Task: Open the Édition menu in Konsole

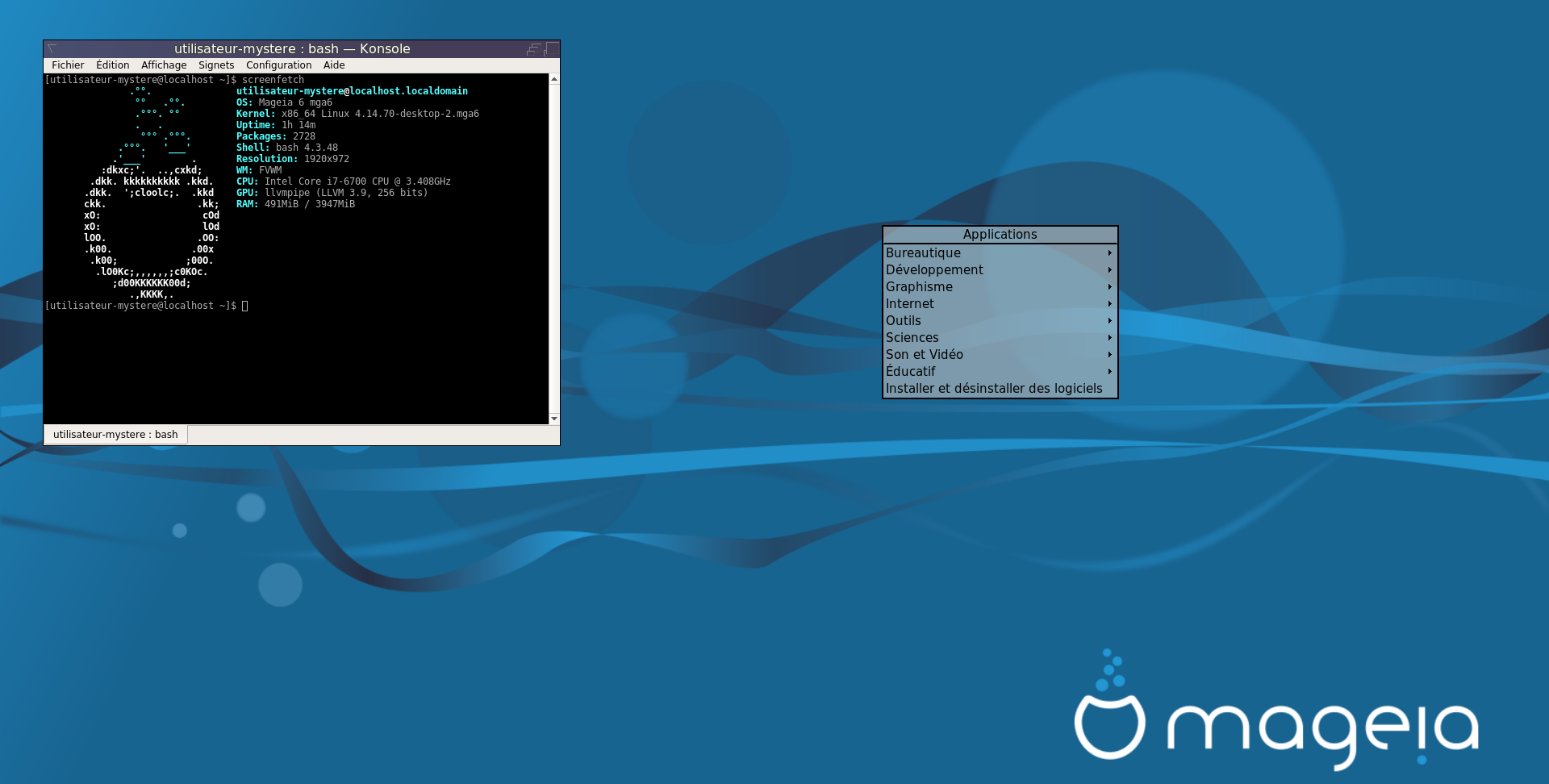Action: [112, 65]
